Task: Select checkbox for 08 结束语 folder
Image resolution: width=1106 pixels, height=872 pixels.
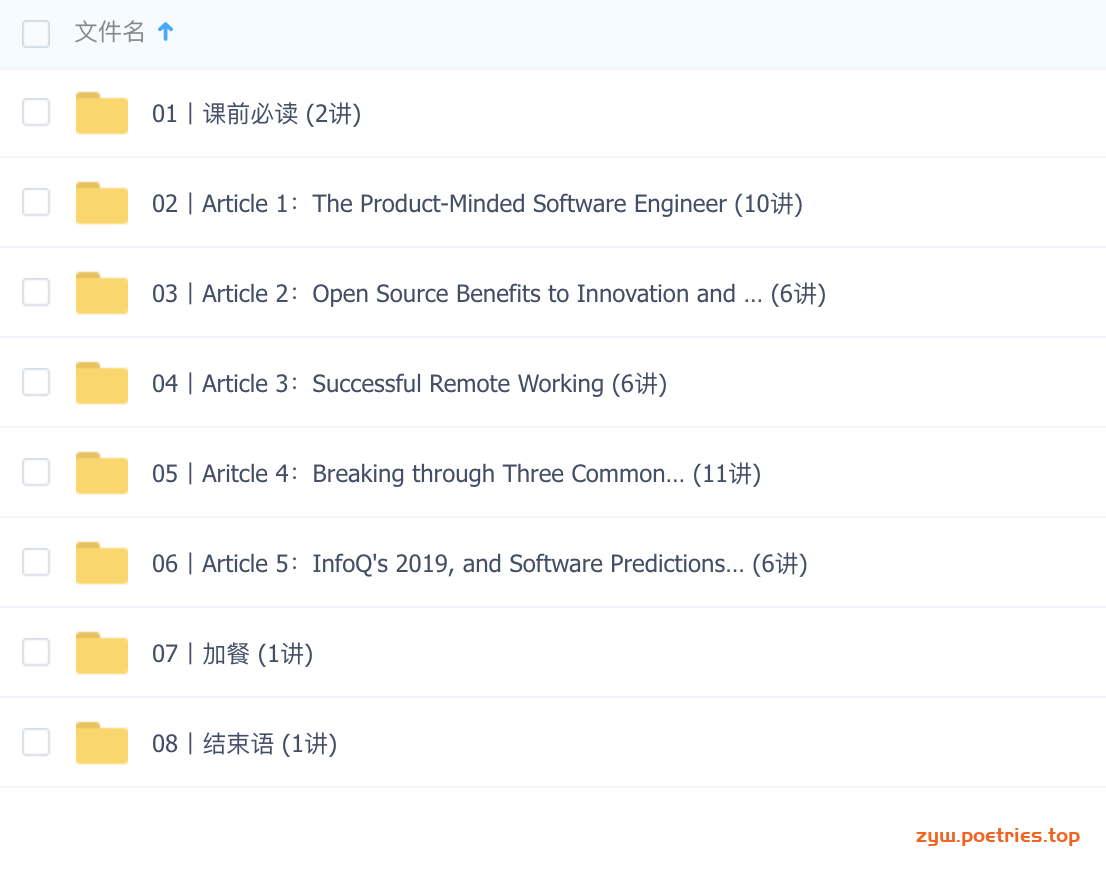Action: coord(36,742)
